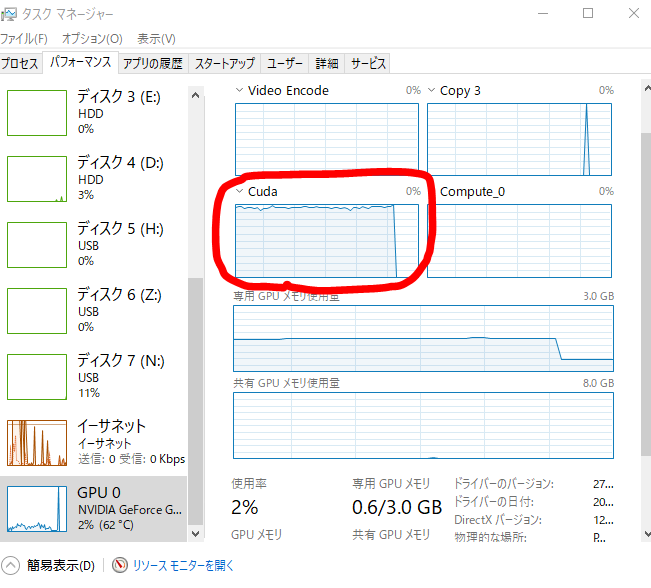Click right pane scrollbar down arrow
The height and width of the screenshot is (588, 651).
pos(647,534)
